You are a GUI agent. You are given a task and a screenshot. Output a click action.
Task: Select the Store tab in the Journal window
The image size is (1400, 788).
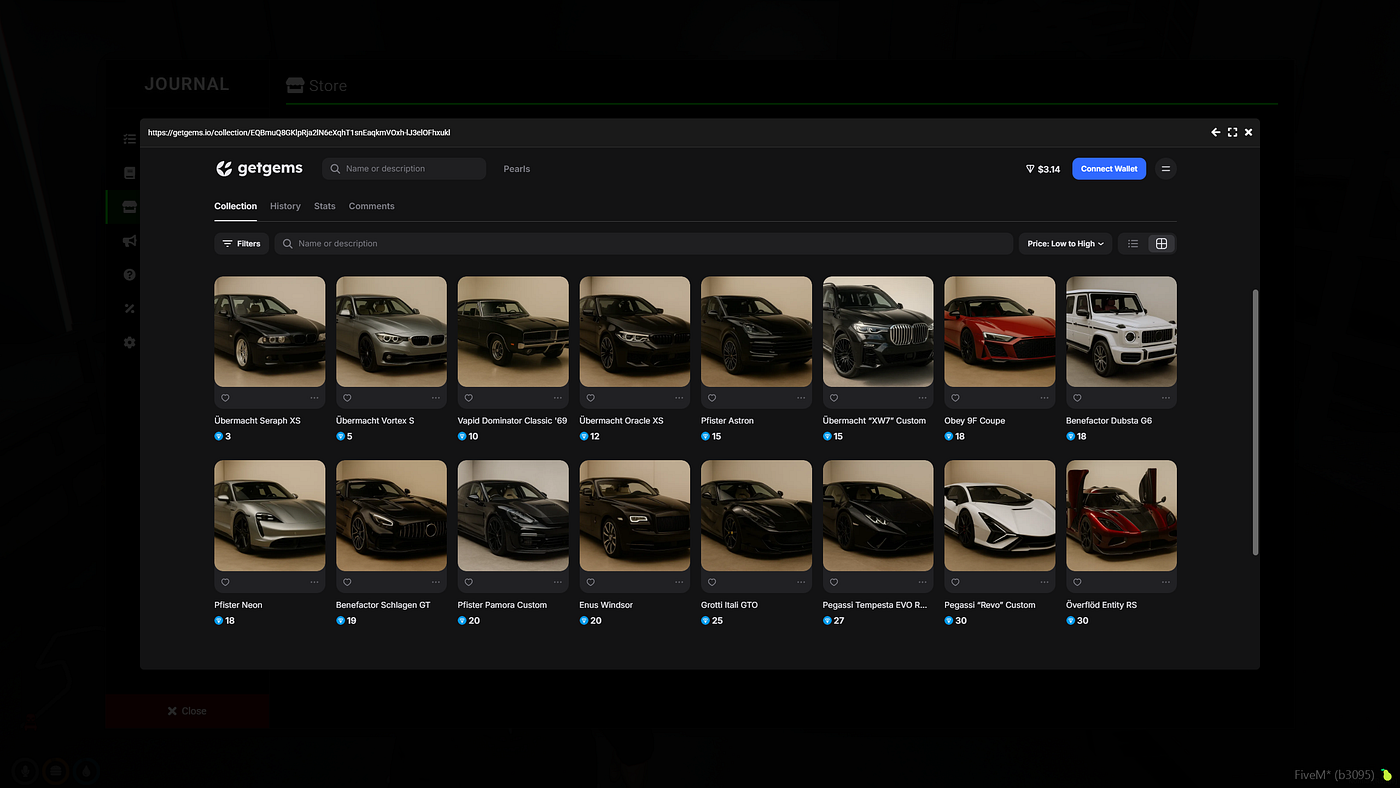coord(316,86)
